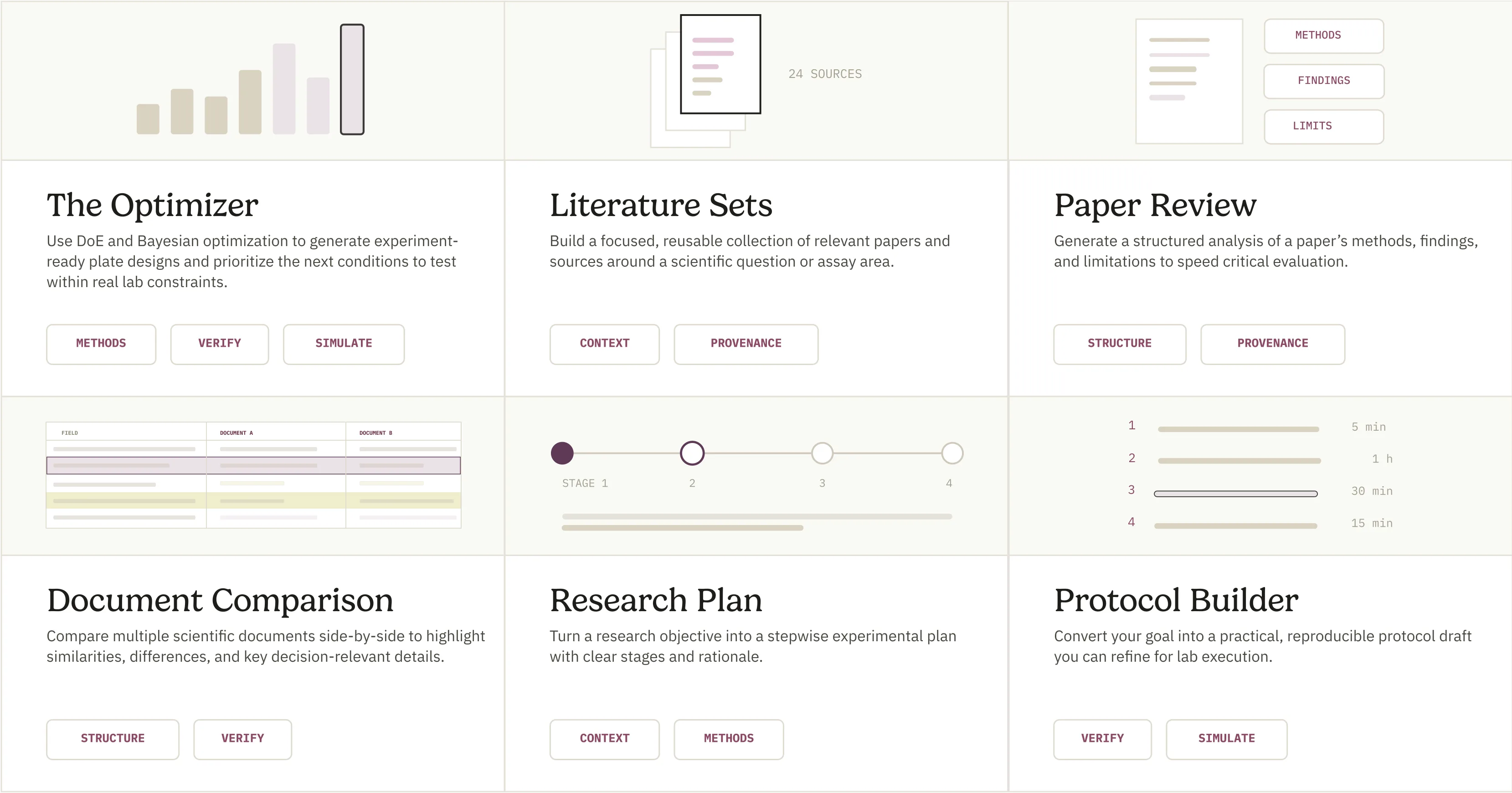Open Research Plan card title
The image size is (1512, 793).
pos(656,601)
